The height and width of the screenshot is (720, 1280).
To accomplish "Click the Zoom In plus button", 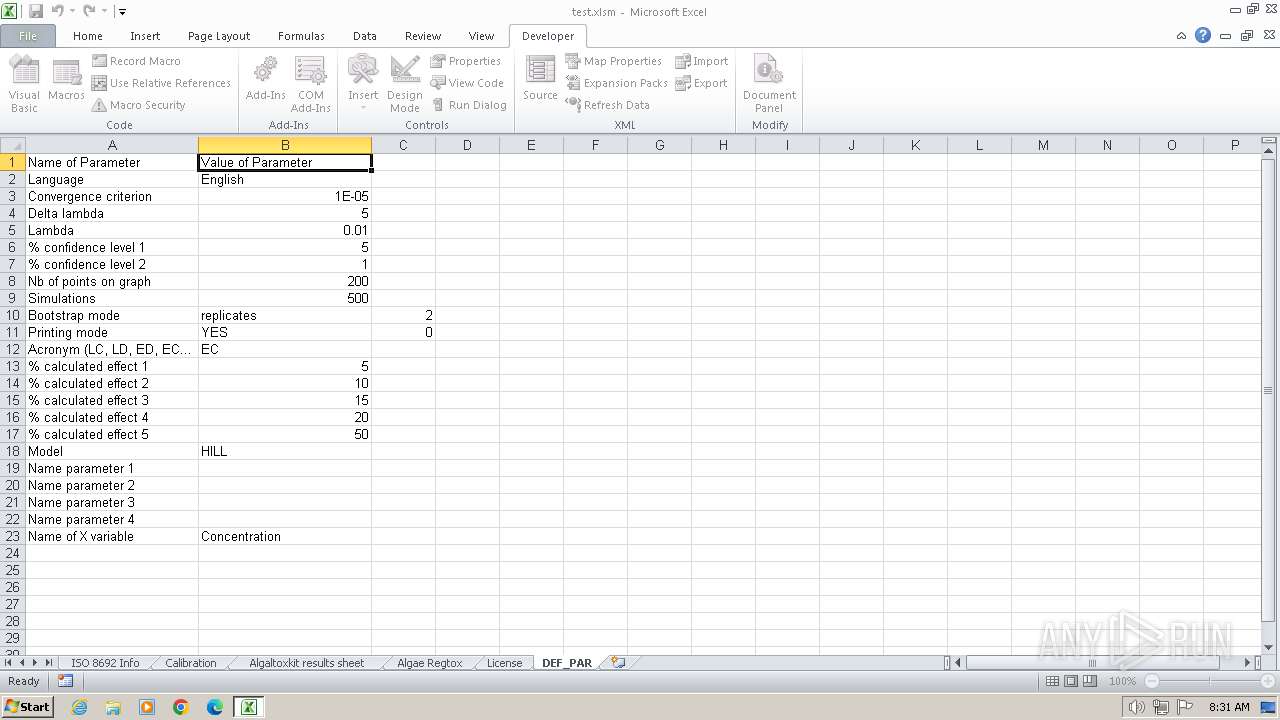I will click(1268, 681).
